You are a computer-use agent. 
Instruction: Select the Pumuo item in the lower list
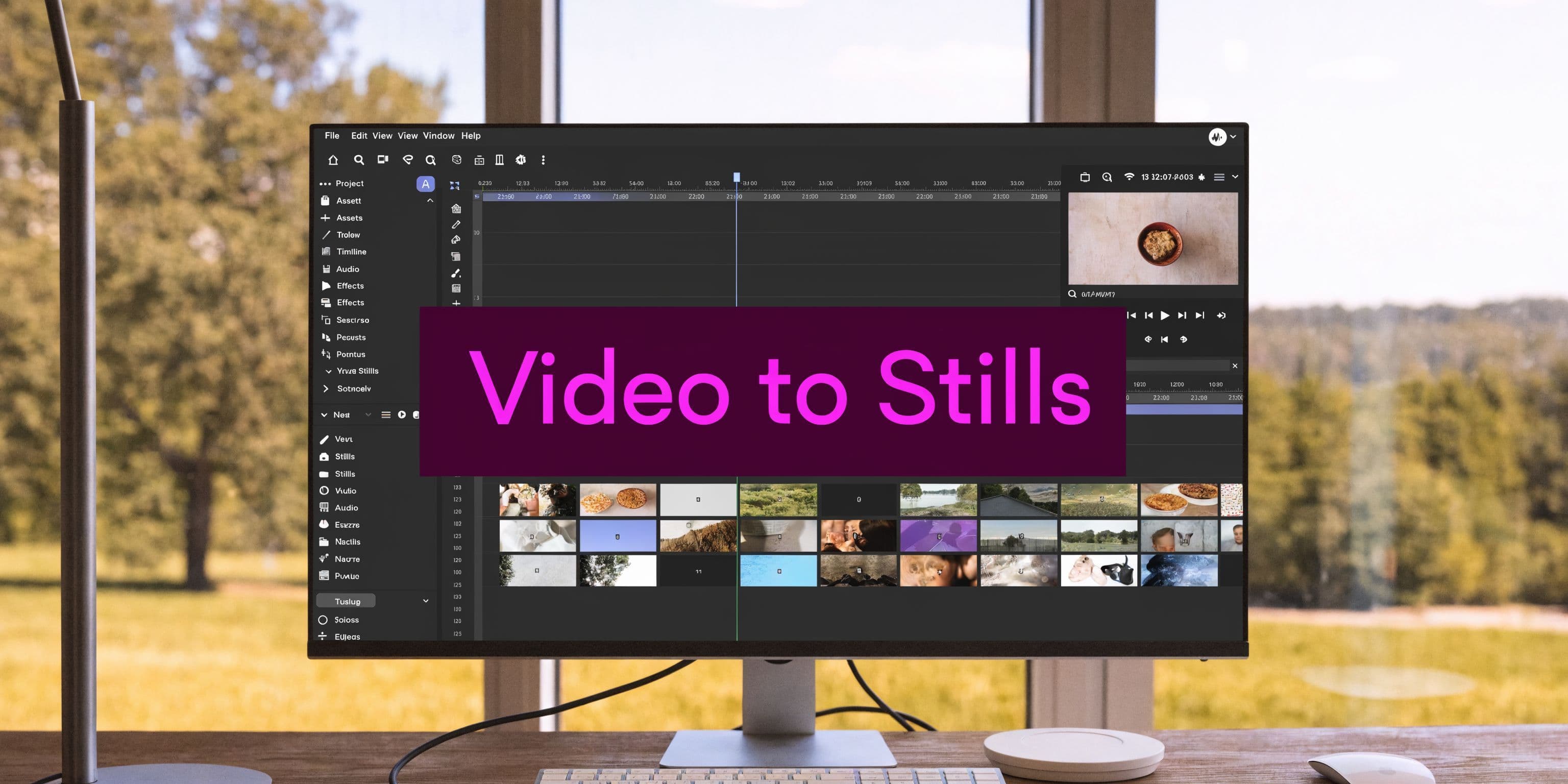(x=339, y=576)
